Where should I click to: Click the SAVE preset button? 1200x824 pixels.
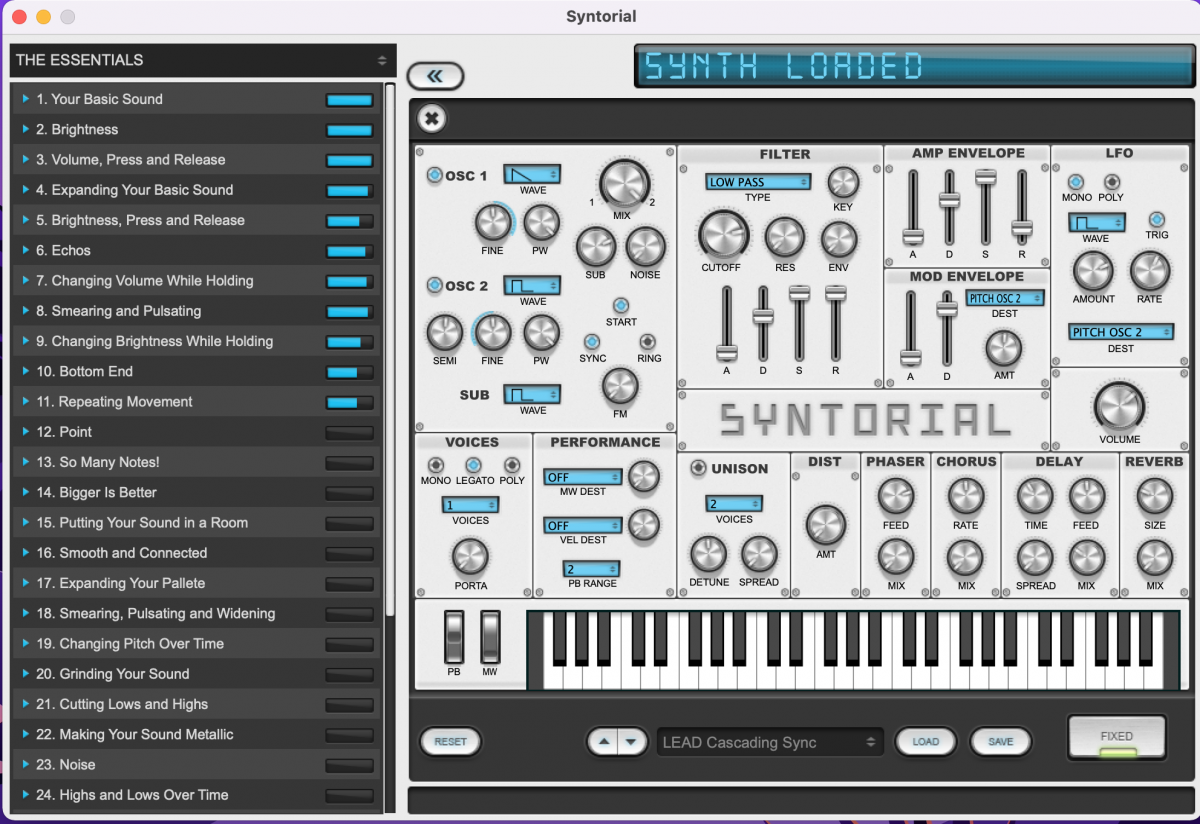coord(1000,742)
